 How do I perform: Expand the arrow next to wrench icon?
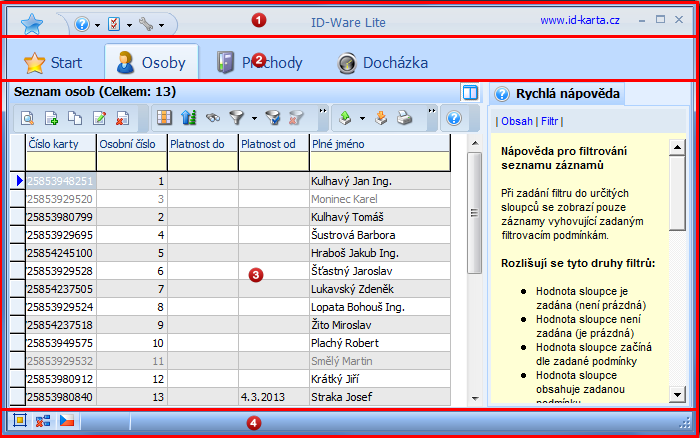point(161,25)
